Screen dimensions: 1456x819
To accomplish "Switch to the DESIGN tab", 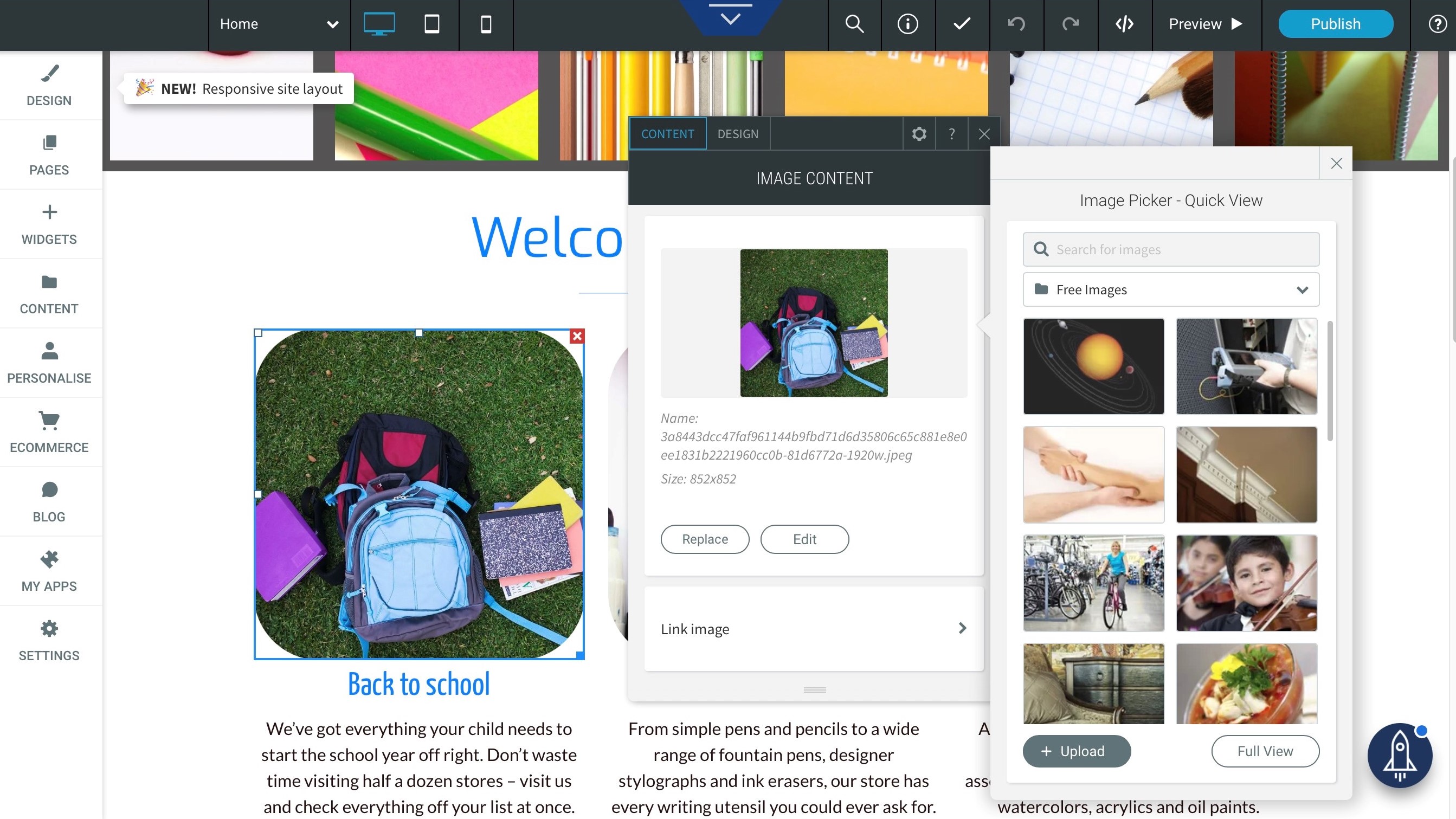I will click(x=738, y=133).
